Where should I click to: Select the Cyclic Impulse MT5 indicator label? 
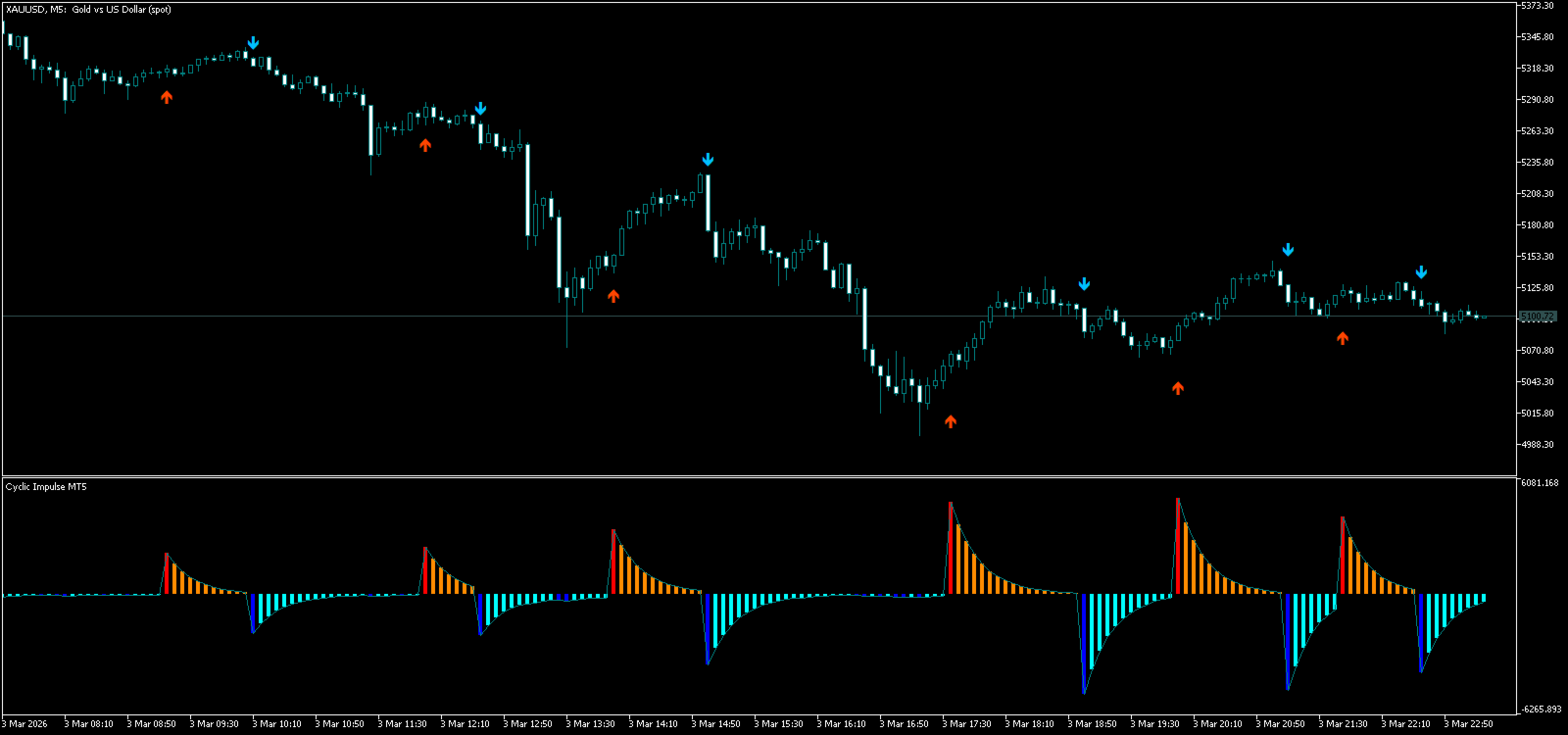[x=46, y=487]
